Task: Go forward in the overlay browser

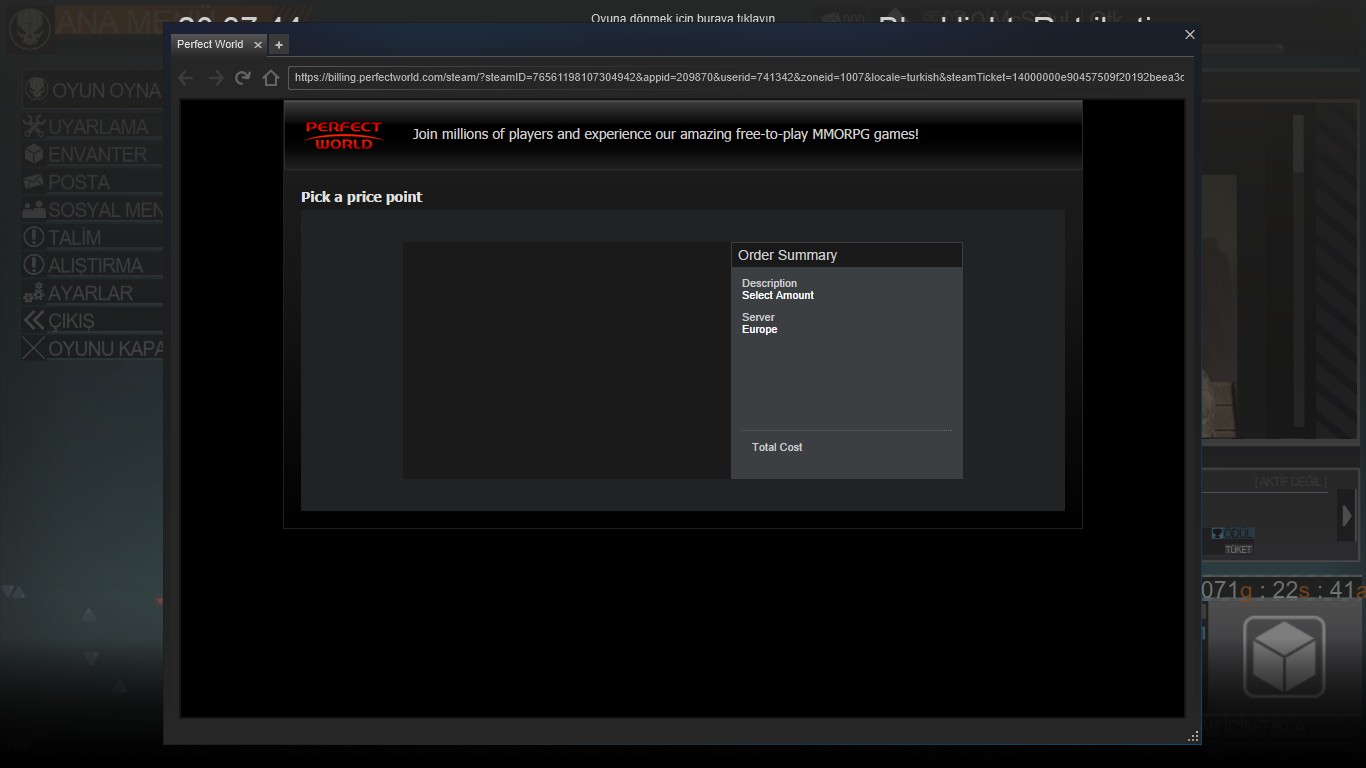Action: [x=215, y=78]
